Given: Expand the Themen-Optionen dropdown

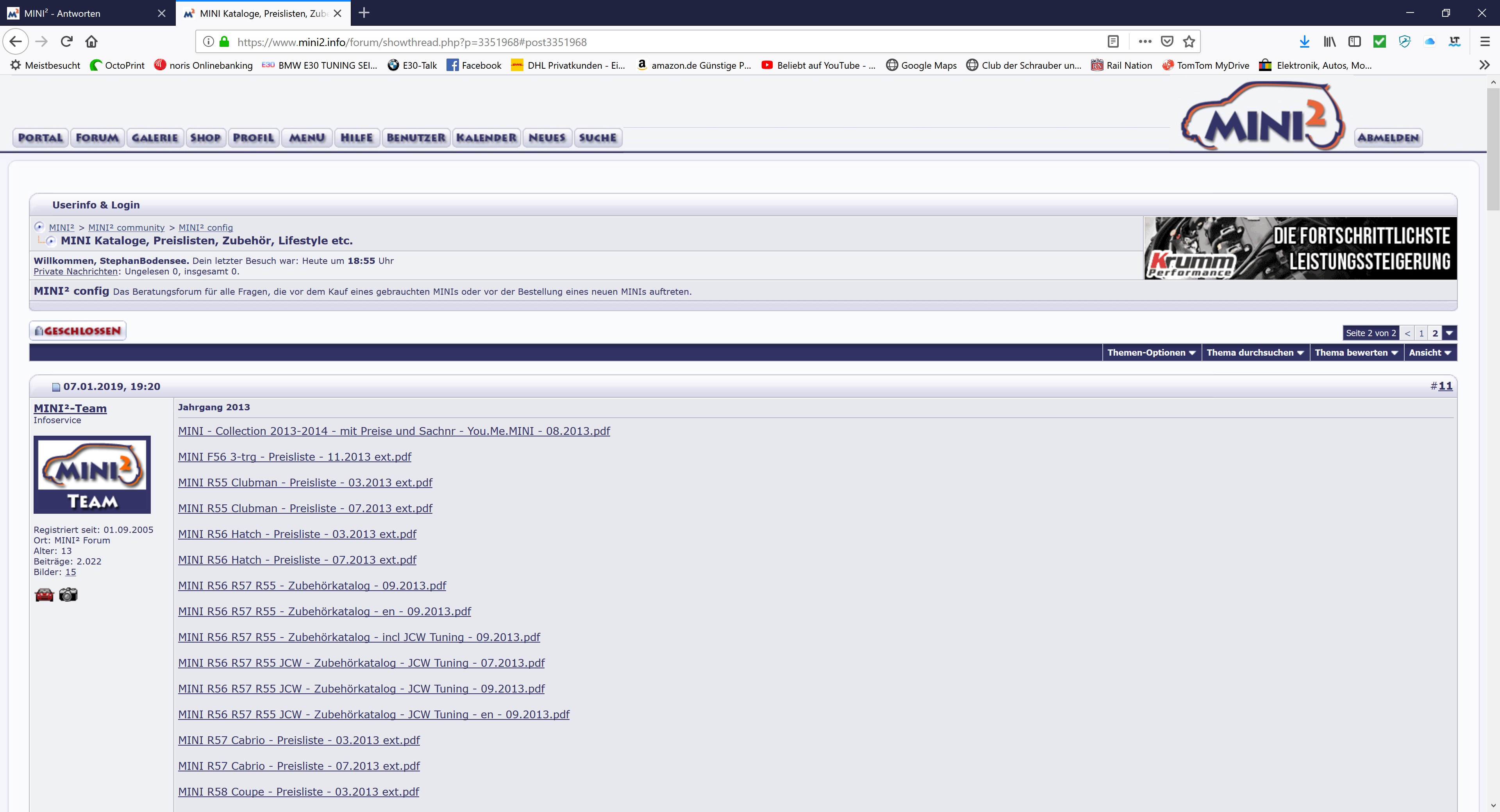Looking at the screenshot, I should pyautogui.click(x=1151, y=352).
